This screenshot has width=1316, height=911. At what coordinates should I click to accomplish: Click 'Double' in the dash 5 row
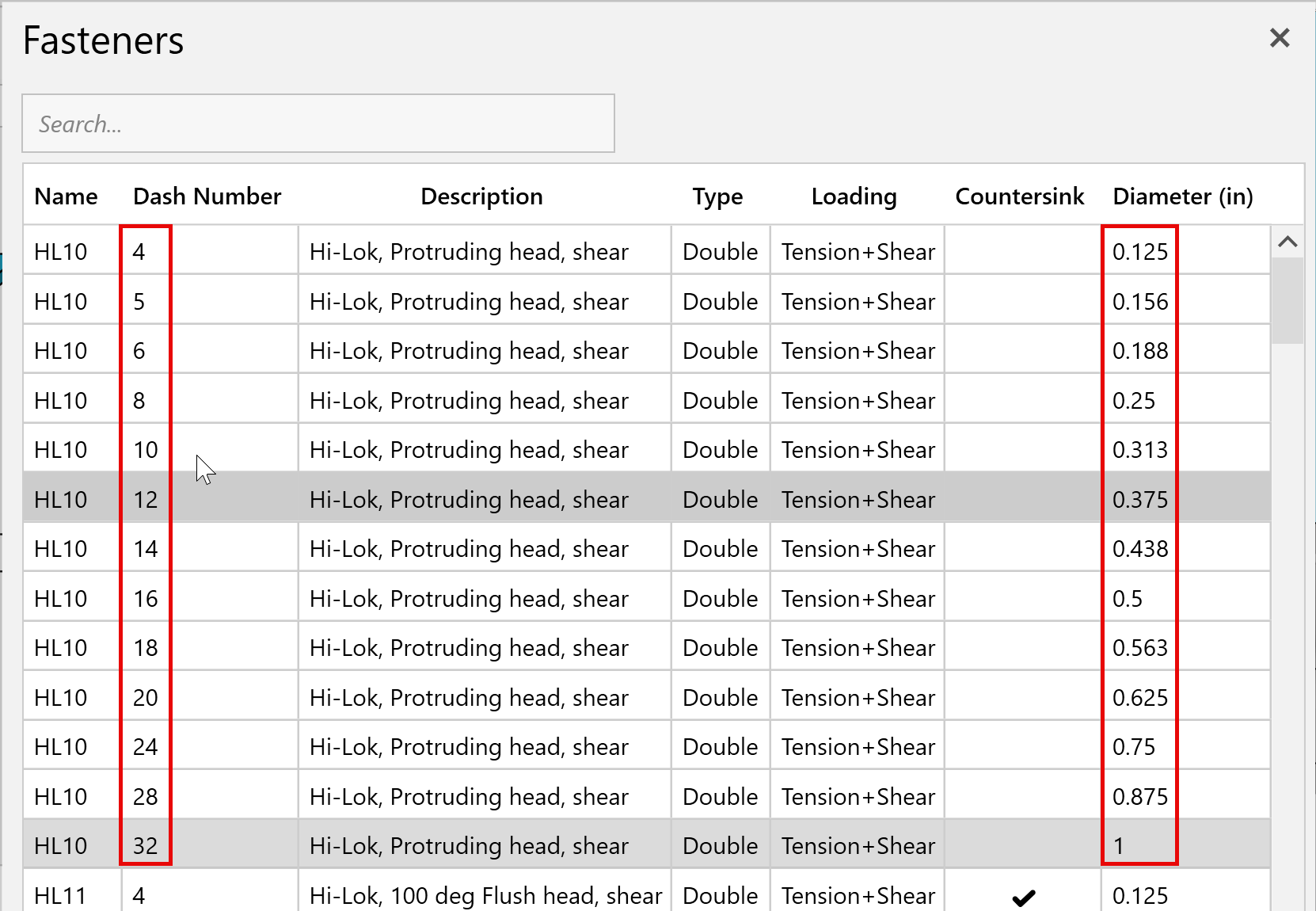click(x=721, y=302)
